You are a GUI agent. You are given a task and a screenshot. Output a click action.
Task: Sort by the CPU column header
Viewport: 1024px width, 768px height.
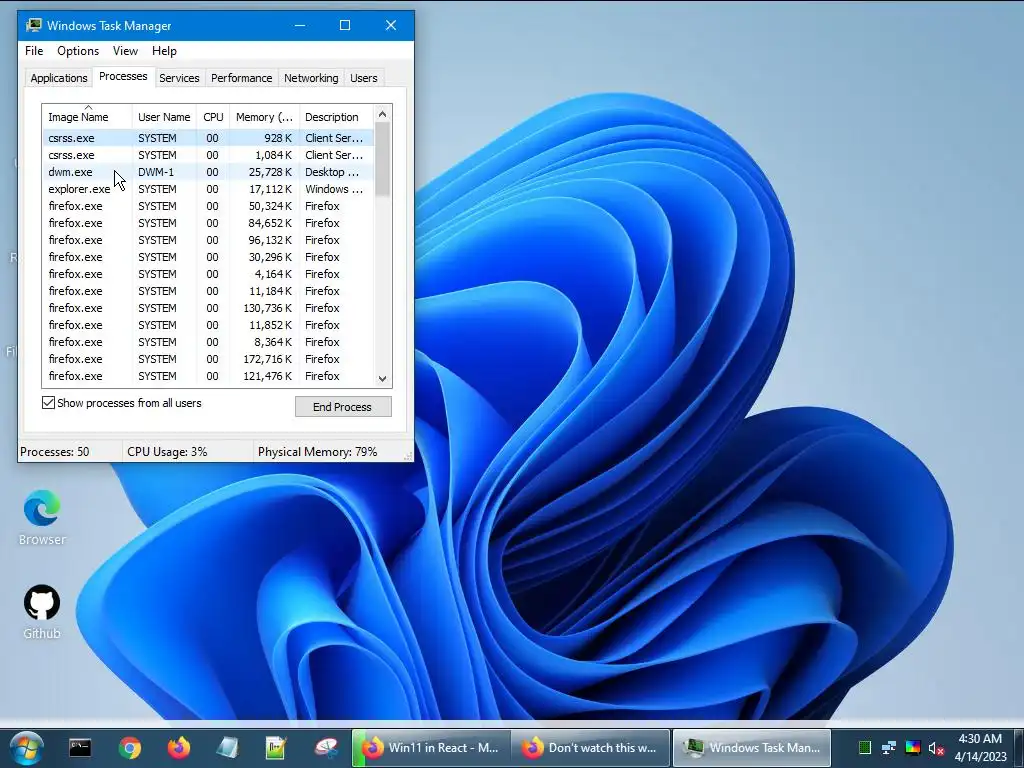213,117
